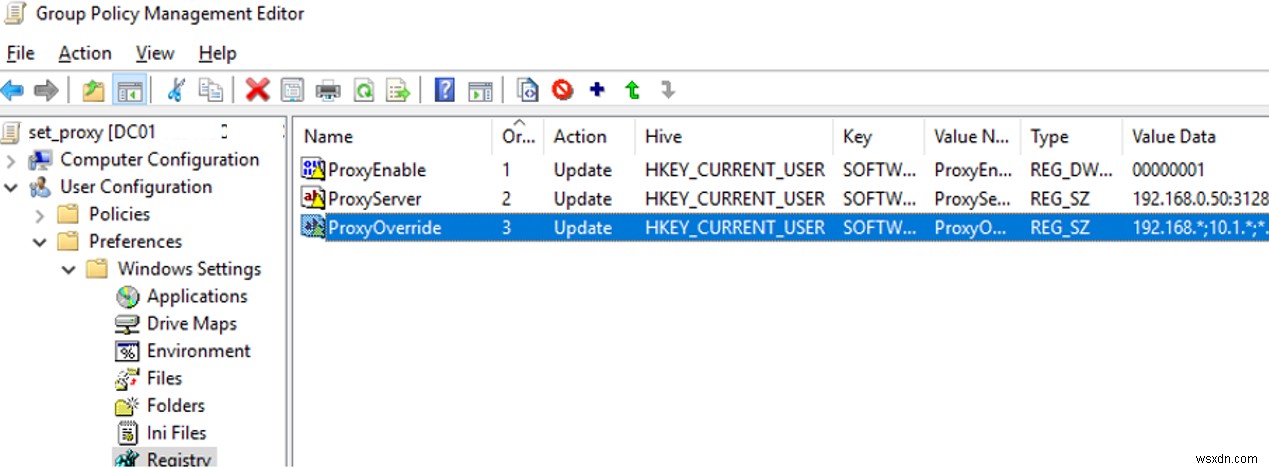1269x469 pixels.
Task: Click the Display Xml toolbar icon
Action: [x=528, y=91]
